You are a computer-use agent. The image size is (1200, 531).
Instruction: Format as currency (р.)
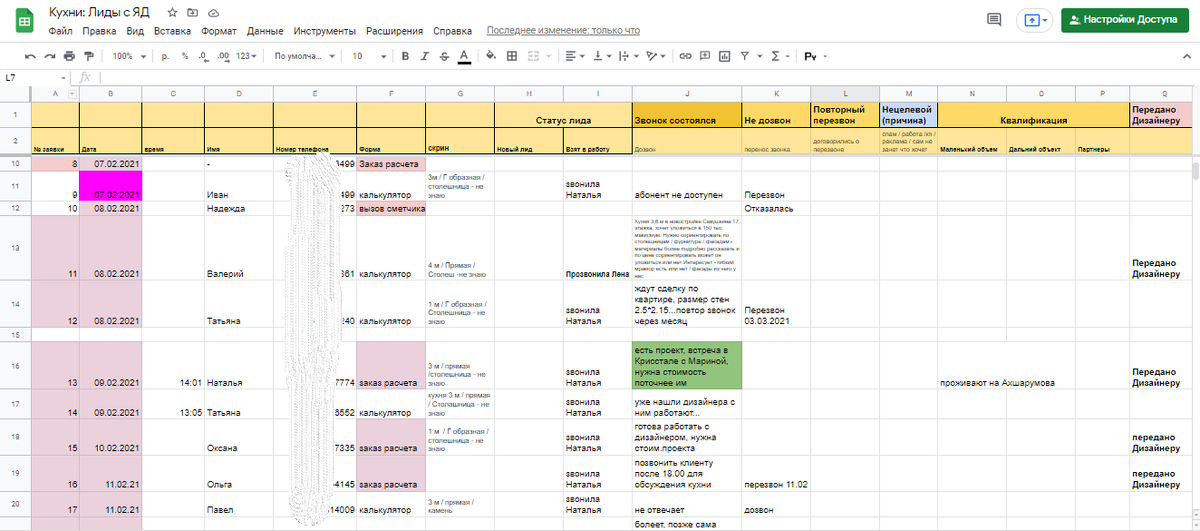[x=166, y=56]
